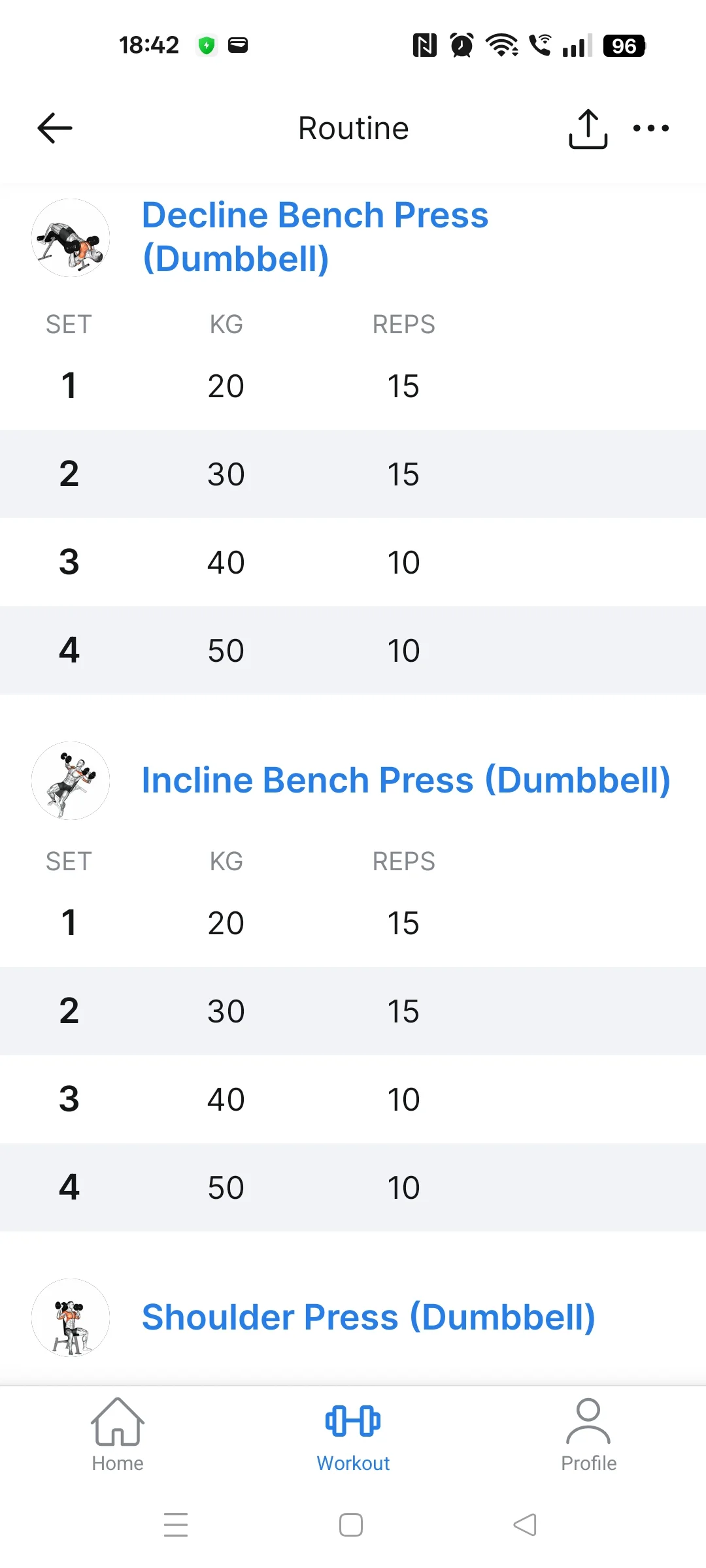Open the three-dot more options menu

click(651, 128)
